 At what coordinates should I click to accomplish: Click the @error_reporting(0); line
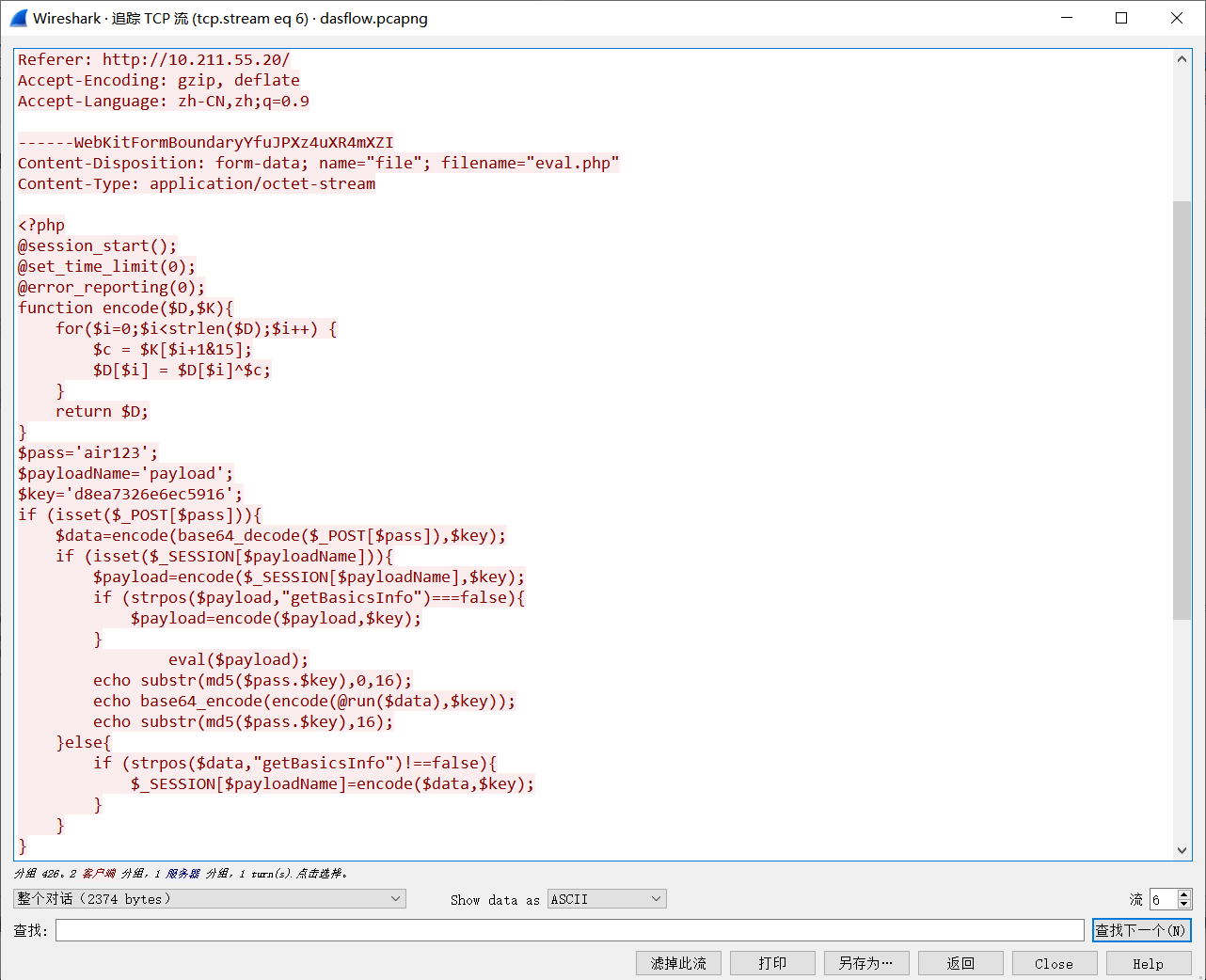[112, 287]
